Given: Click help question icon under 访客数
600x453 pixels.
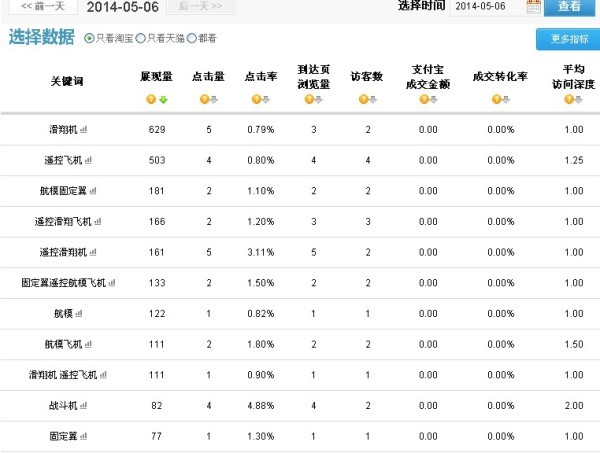Looking at the screenshot, I should [363, 99].
